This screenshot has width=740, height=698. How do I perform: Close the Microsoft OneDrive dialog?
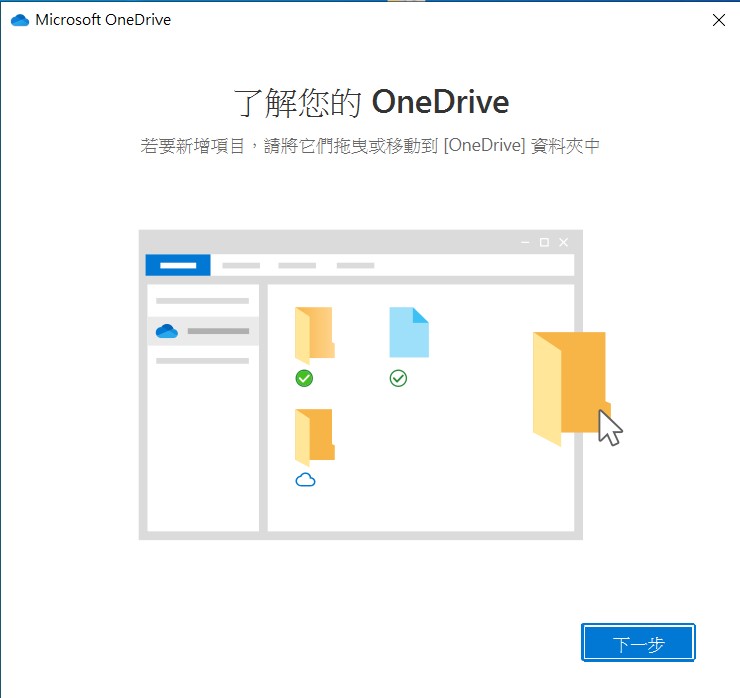coord(718,20)
